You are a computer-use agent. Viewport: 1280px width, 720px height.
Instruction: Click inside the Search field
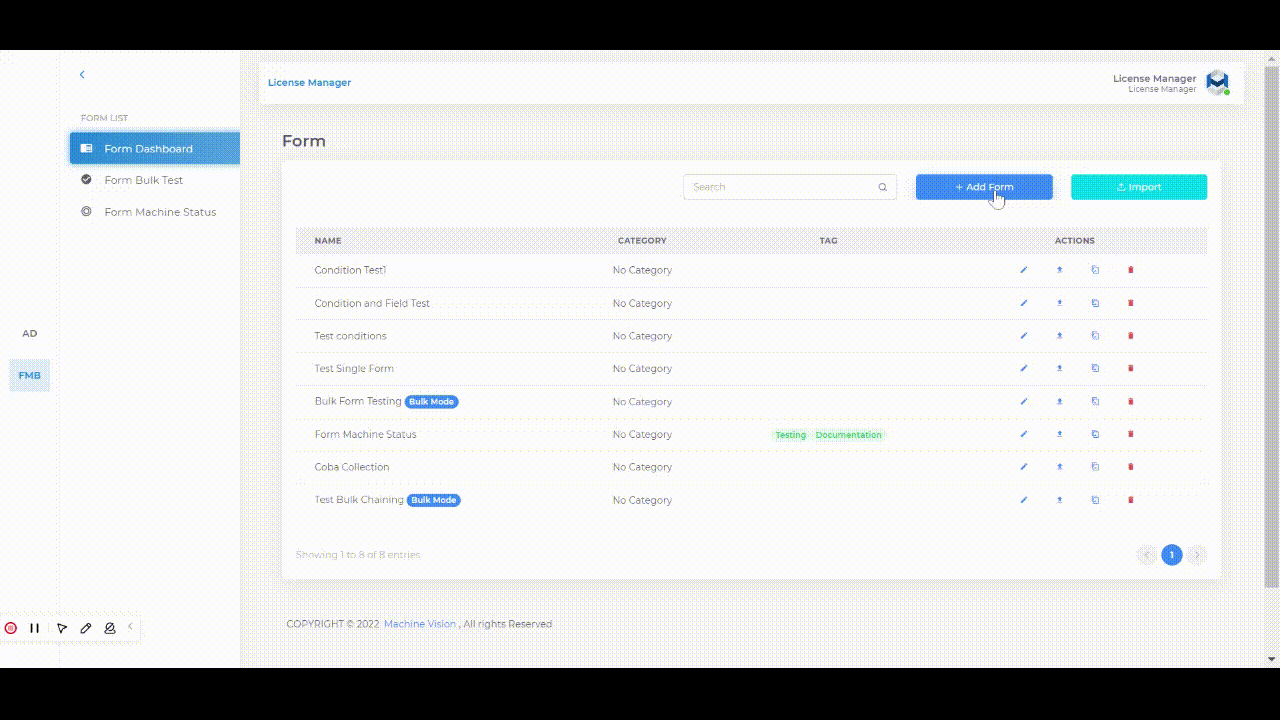pos(780,187)
